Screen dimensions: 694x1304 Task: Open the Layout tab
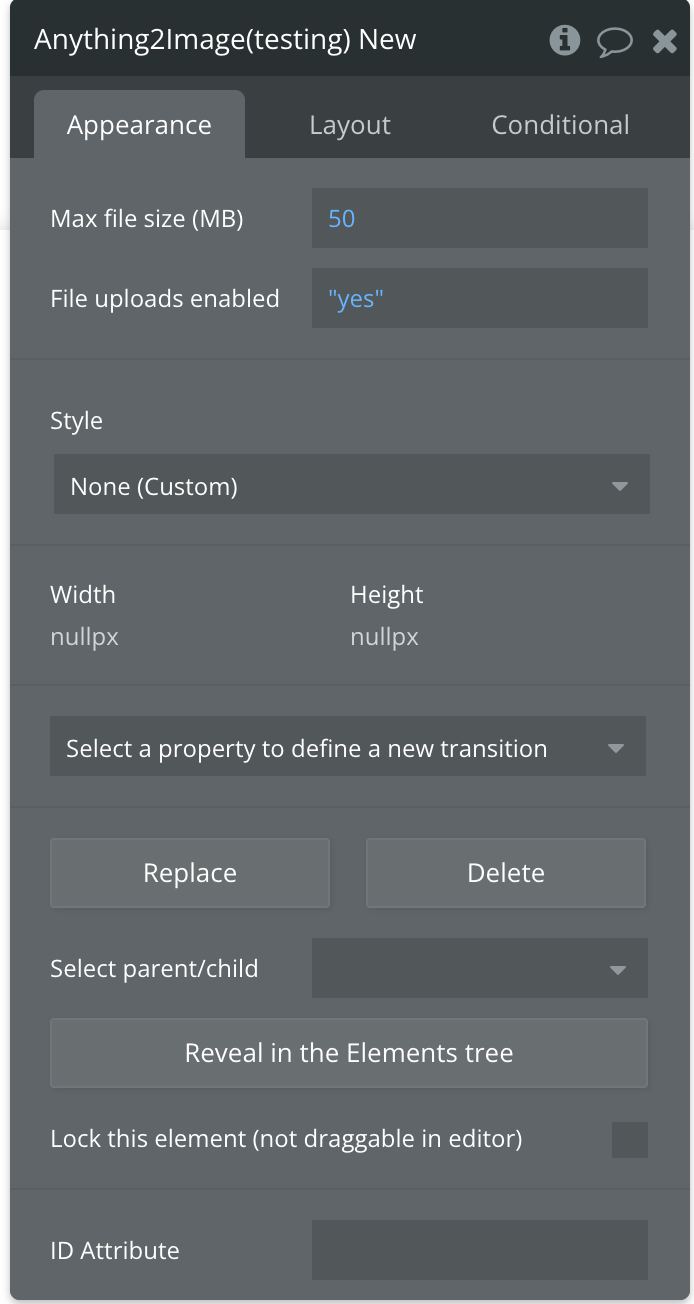click(350, 125)
